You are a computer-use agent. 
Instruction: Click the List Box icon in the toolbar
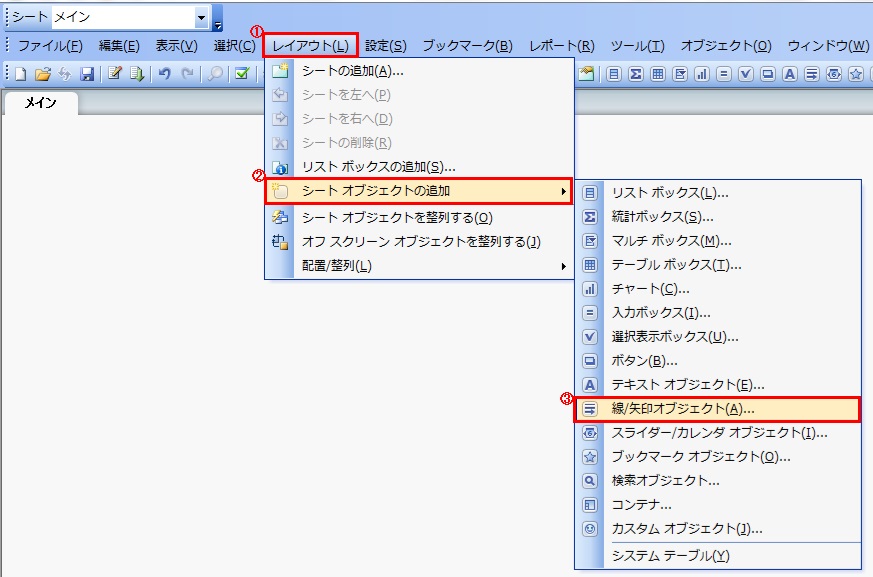614,74
